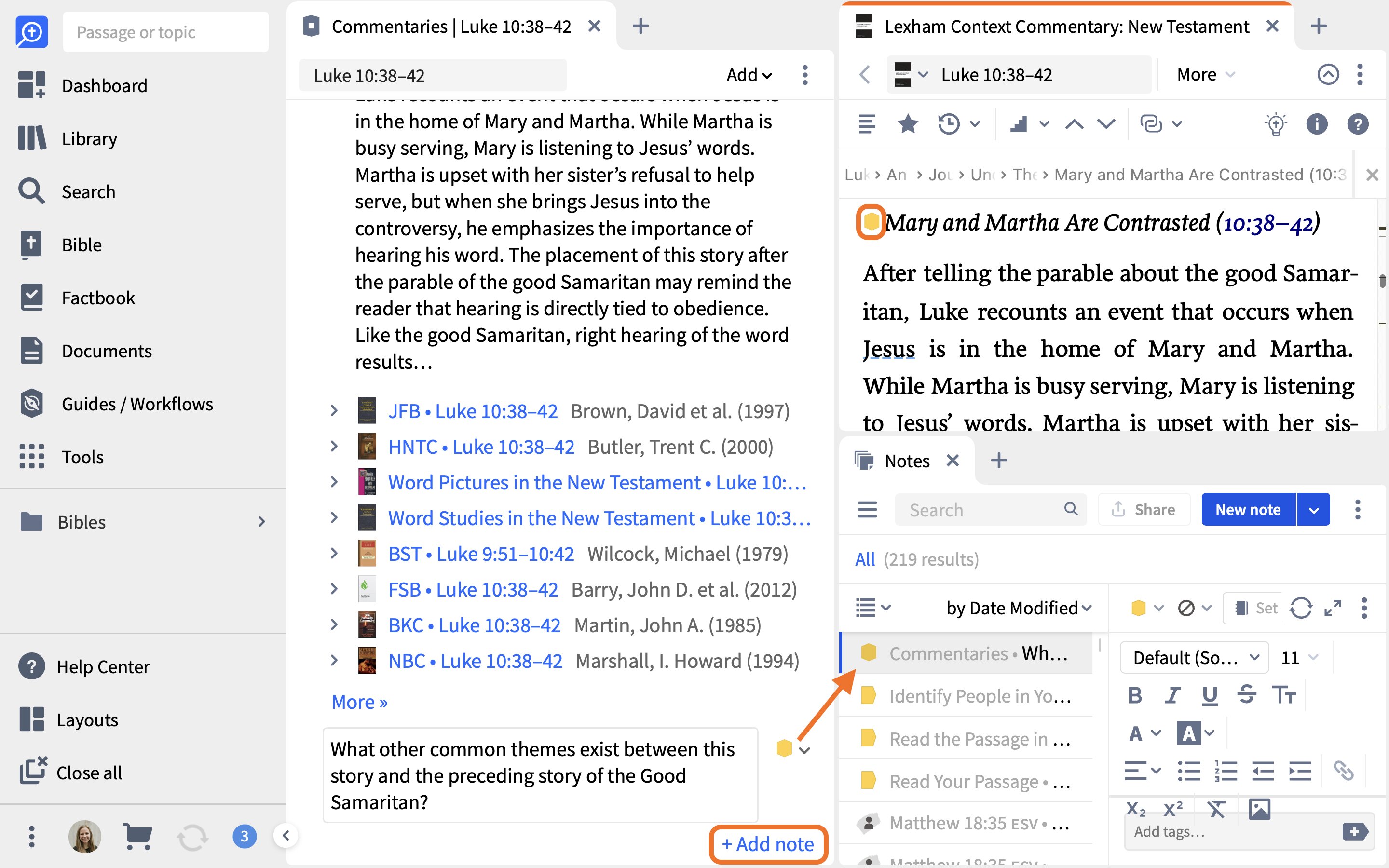The width and height of the screenshot is (1389, 868).
Task: Toggle subscript formatting
Action: pyautogui.click(x=1135, y=809)
